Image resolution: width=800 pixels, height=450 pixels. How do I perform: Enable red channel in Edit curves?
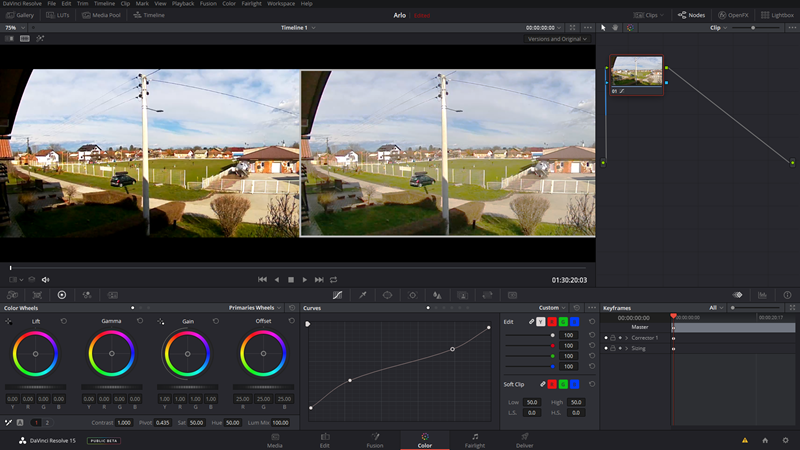pos(553,321)
